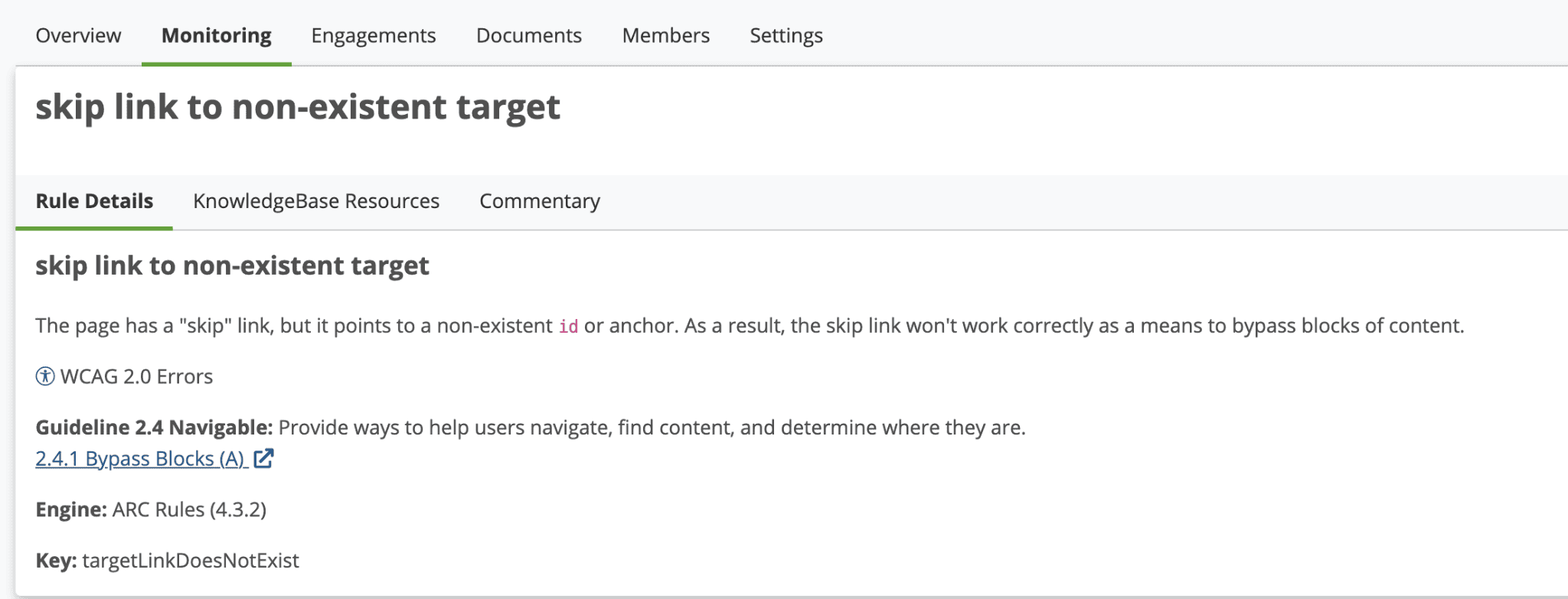Click the smaller rule heading under Rule Details

click(232, 265)
